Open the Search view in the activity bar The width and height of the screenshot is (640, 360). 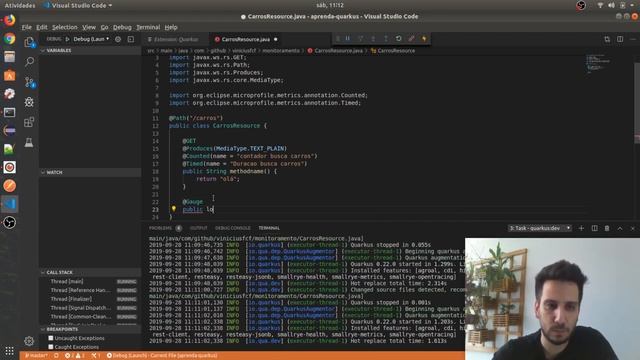pyautogui.click(x=29, y=62)
